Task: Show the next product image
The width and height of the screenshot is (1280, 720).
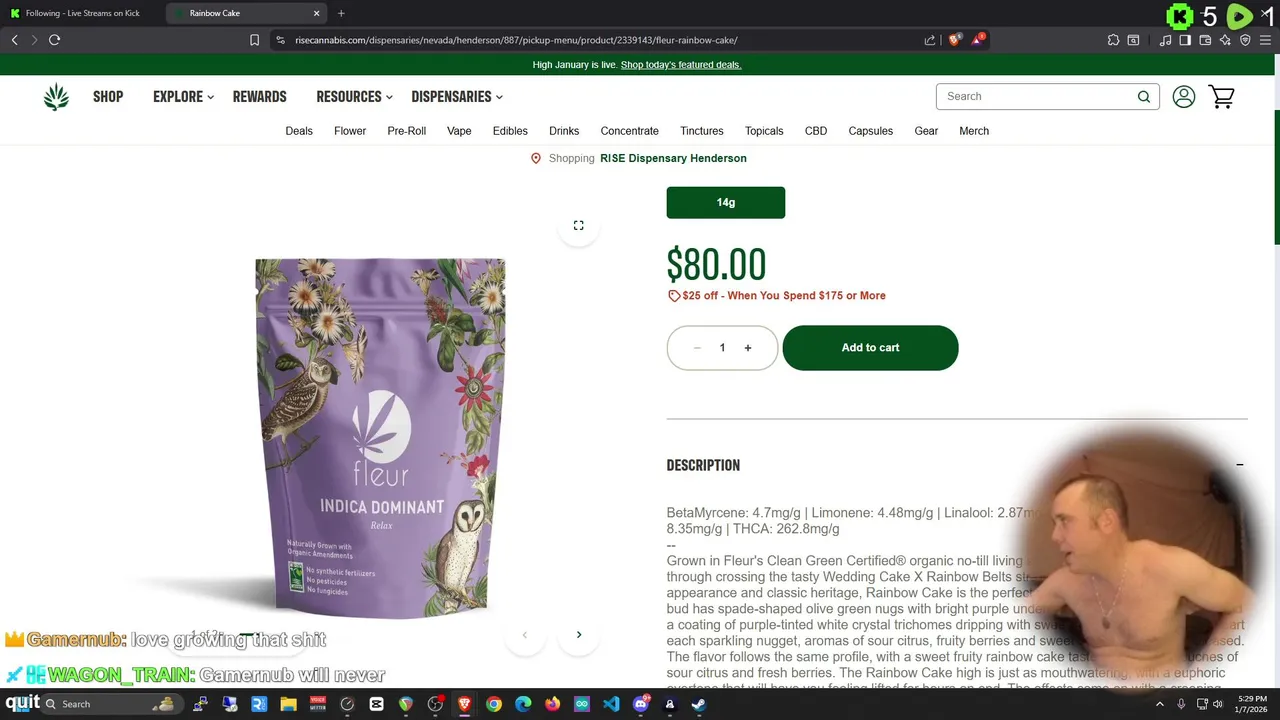Action: [578, 635]
